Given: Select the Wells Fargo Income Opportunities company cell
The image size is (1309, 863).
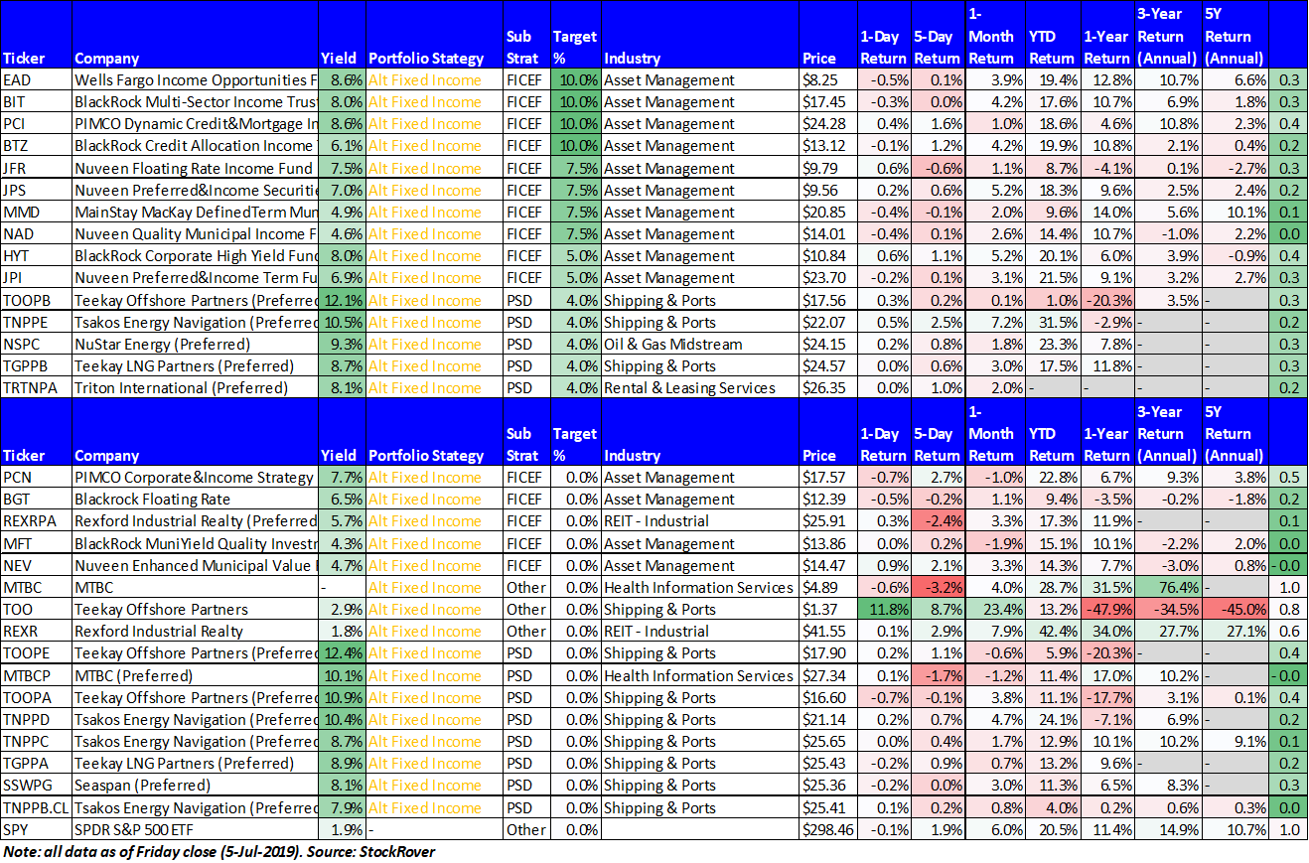Looking at the screenshot, I should pyautogui.click(x=195, y=80).
